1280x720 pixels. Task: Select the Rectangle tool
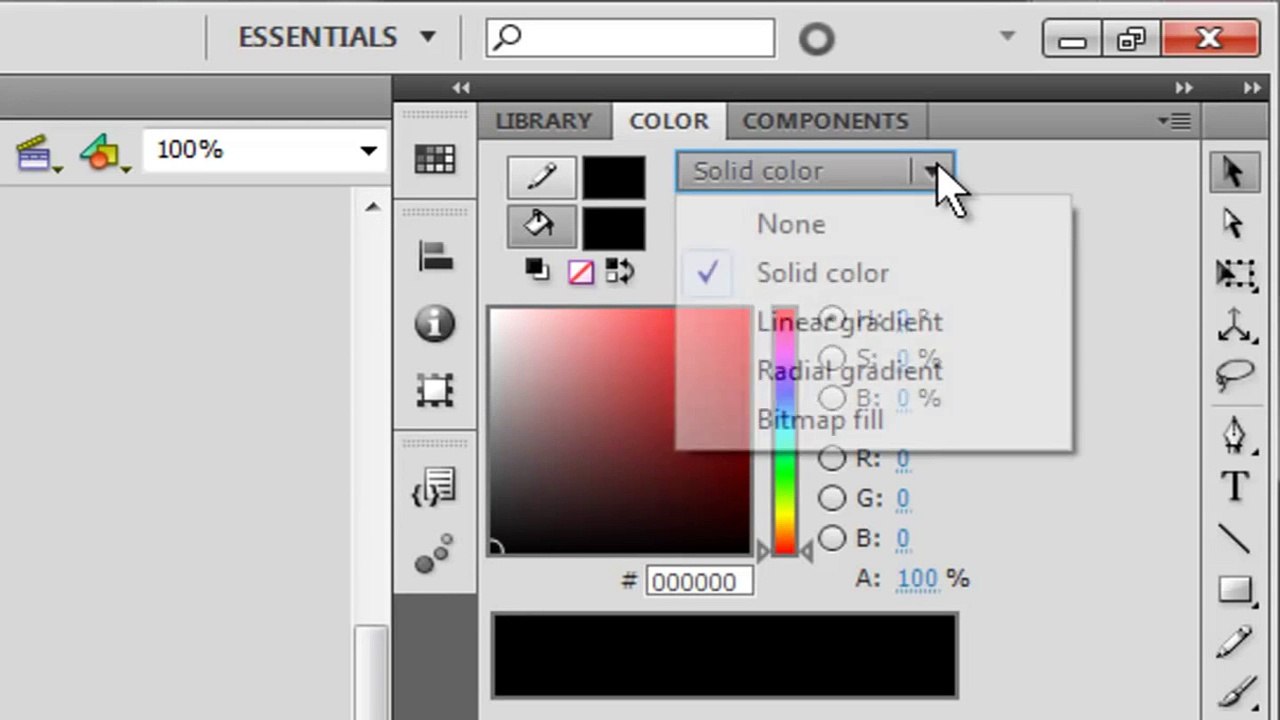[1235, 591]
